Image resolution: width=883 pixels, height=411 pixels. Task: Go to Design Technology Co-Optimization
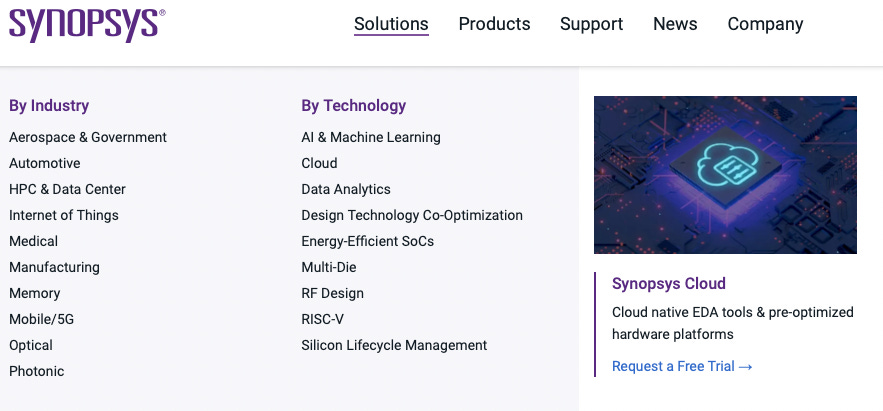pyautogui.click(x=412, y=215)
